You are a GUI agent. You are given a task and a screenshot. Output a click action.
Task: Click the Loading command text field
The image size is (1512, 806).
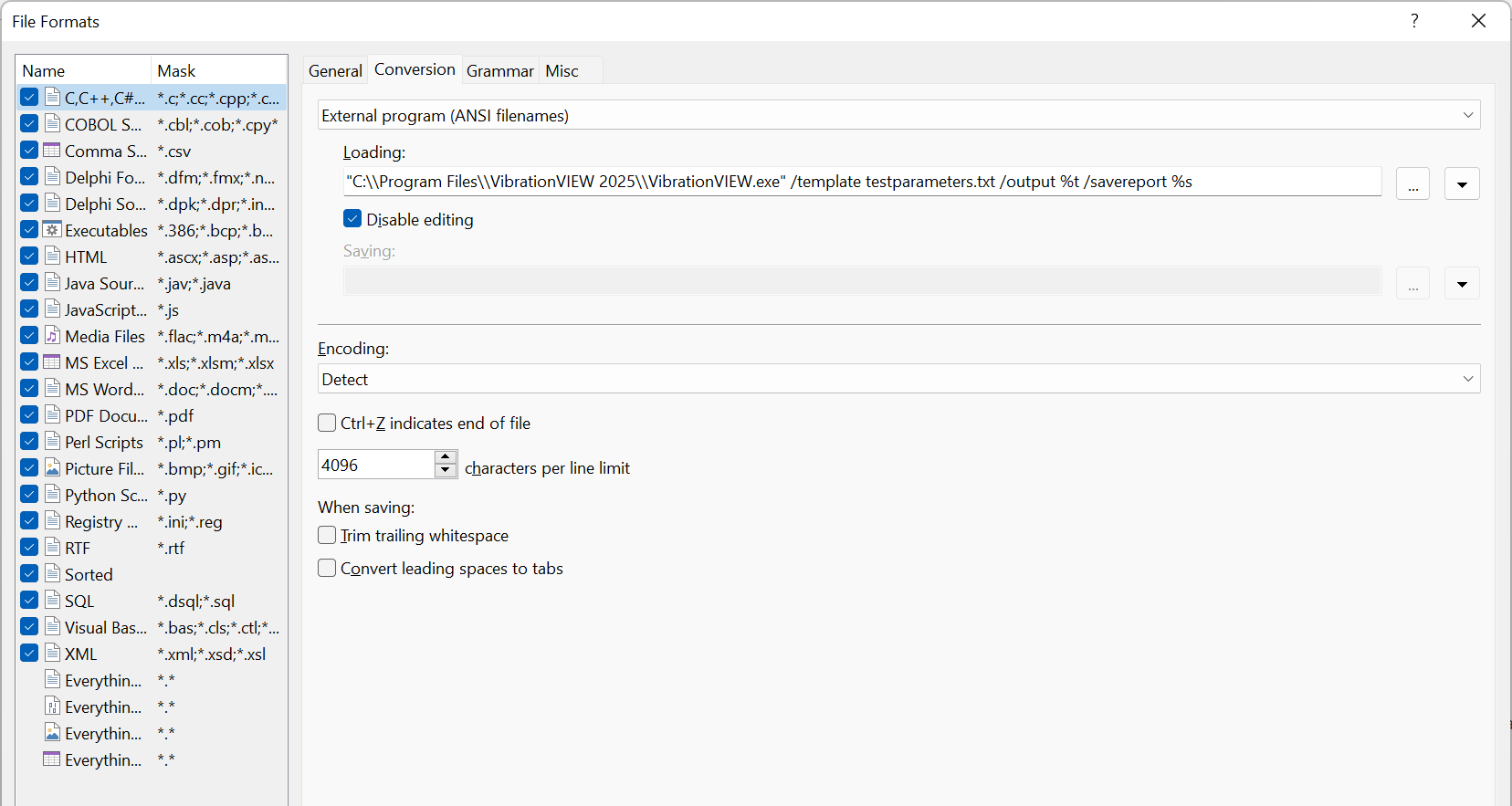(861, 182)
